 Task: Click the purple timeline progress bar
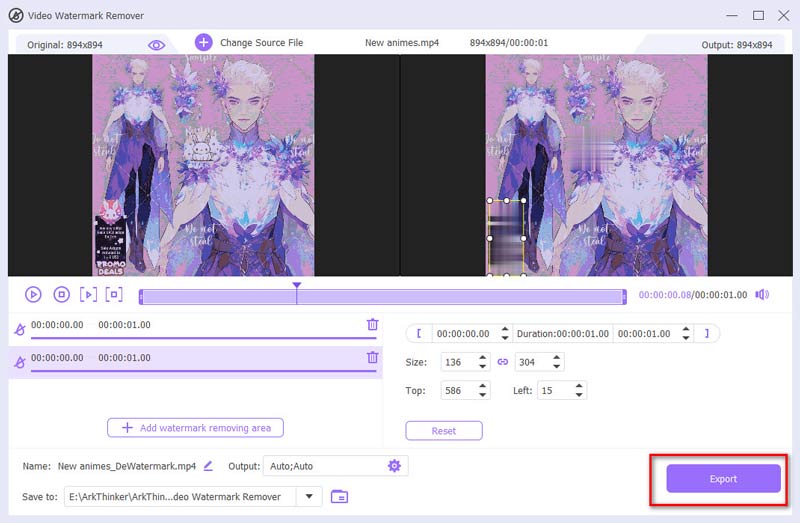383,297
